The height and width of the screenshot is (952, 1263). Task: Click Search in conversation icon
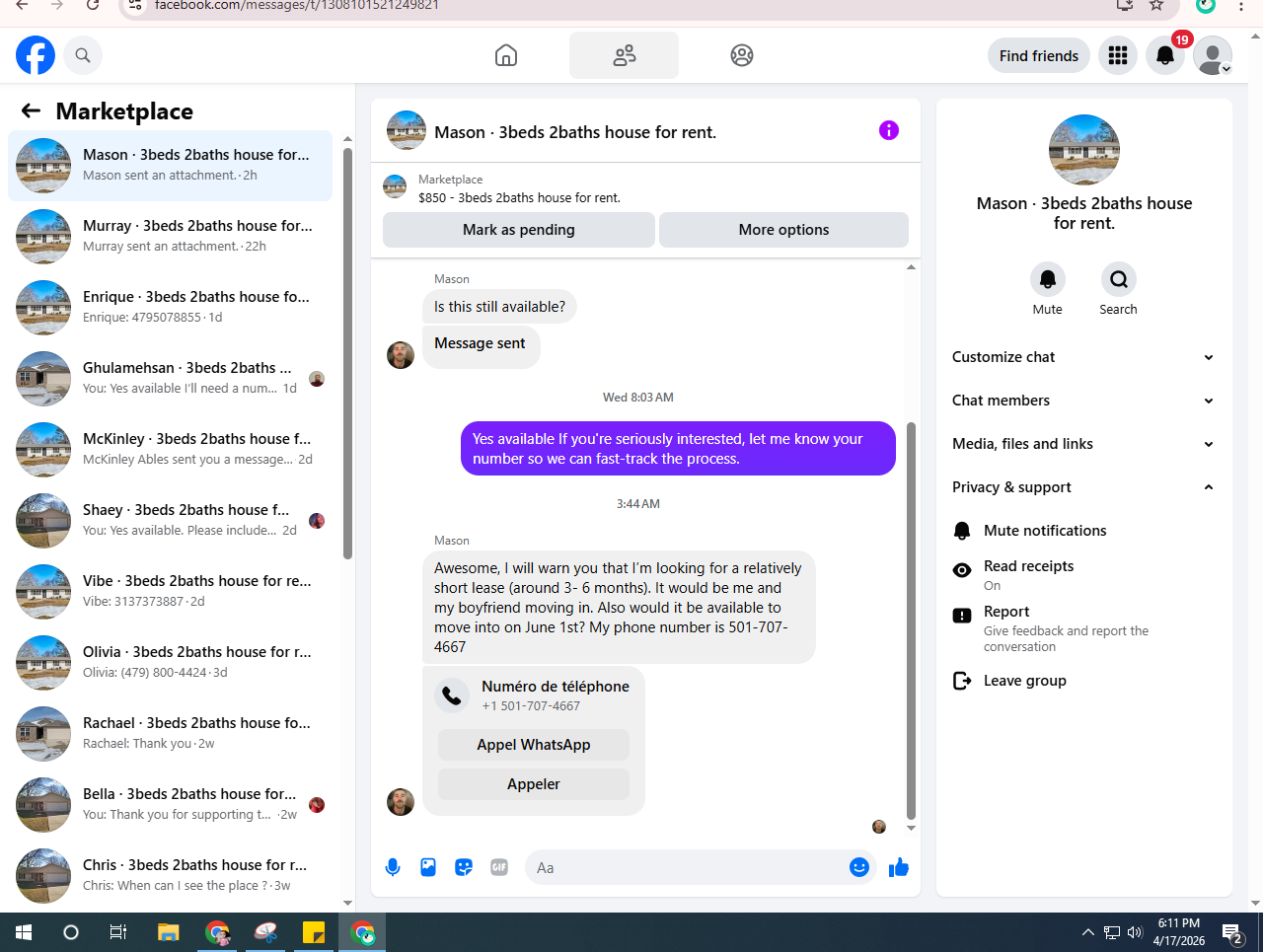[1119, 279]
